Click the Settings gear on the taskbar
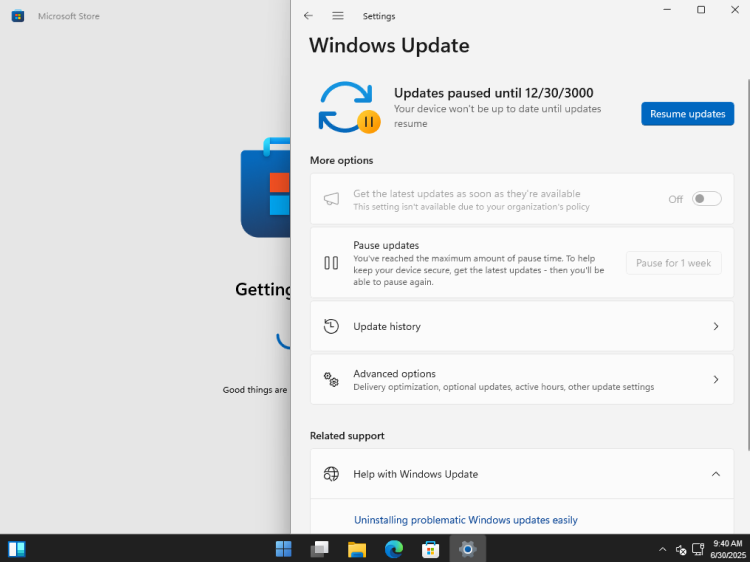The image size is (750, 562). [x=467, y=549]
